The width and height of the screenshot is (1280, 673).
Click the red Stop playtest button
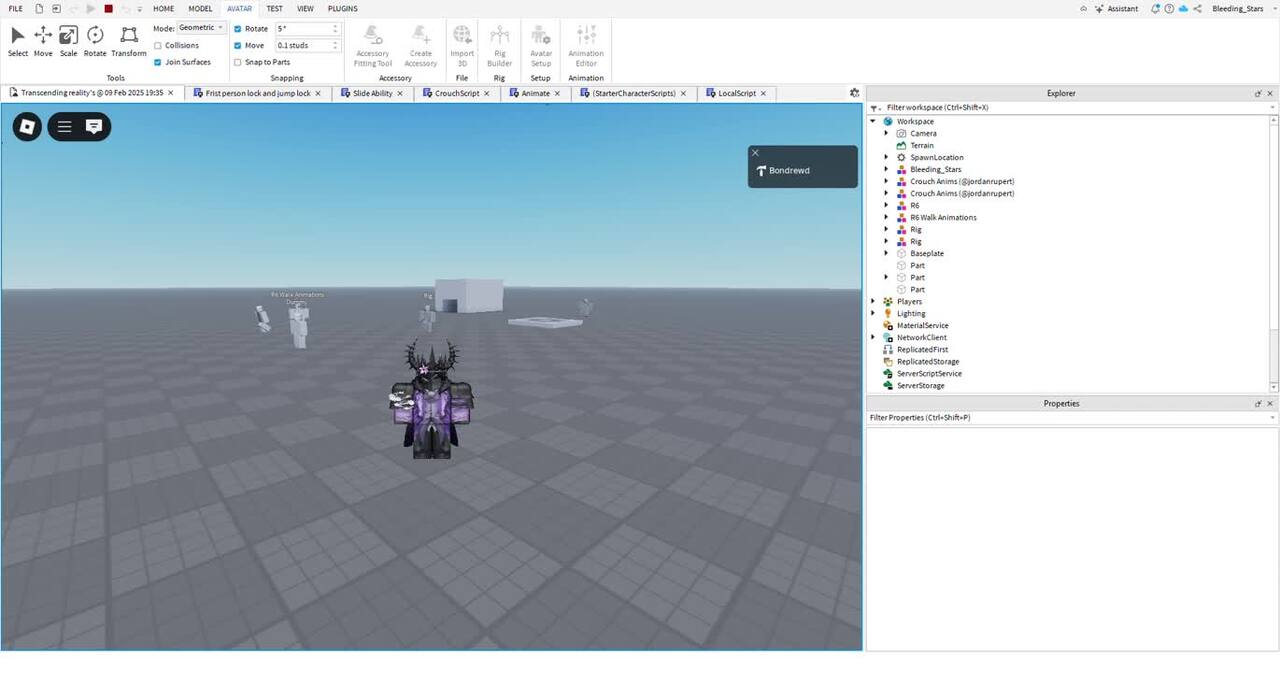pyautogui.click(x=109, y=9)
